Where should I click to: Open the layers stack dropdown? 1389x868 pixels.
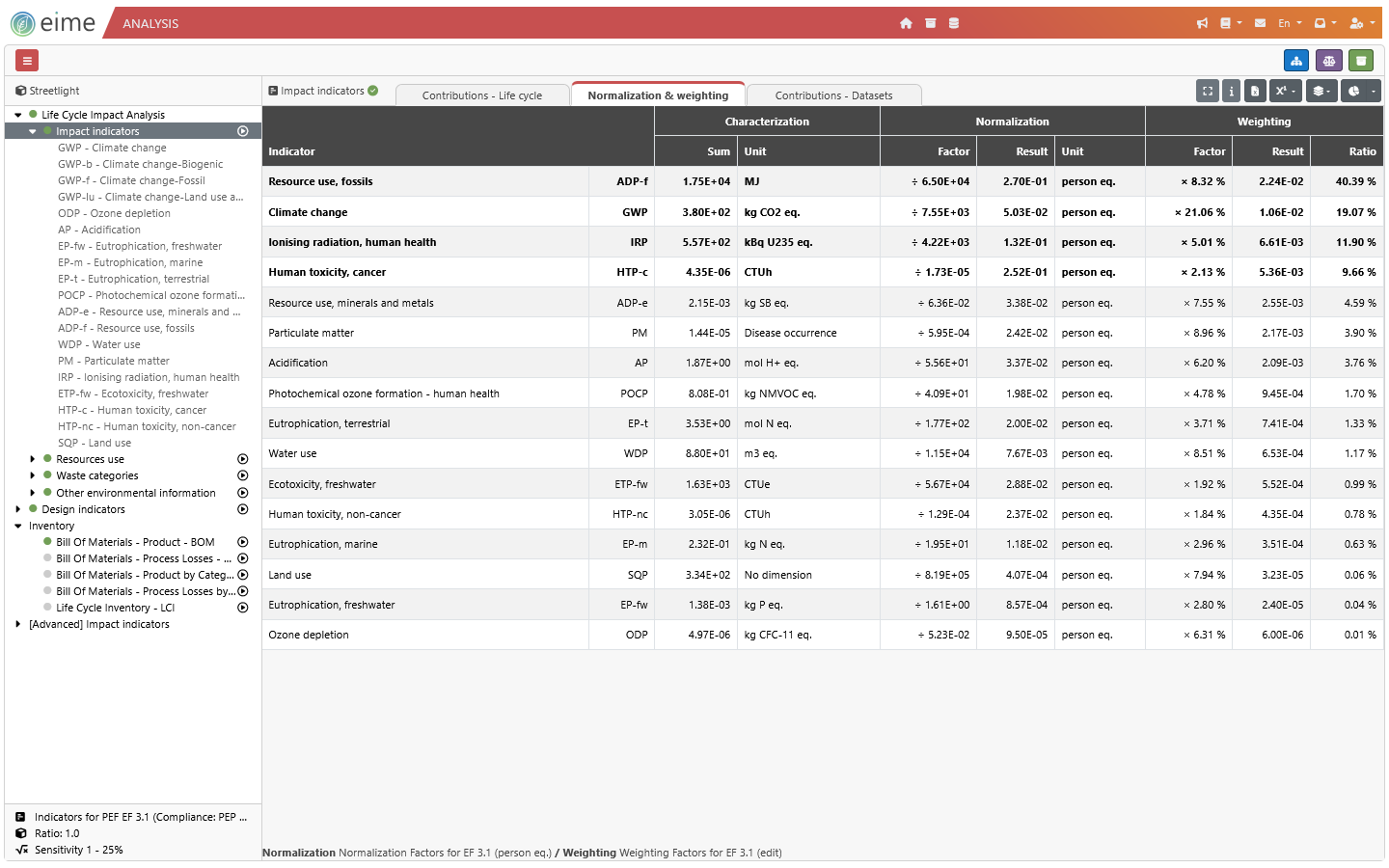tap(1321, 91)
